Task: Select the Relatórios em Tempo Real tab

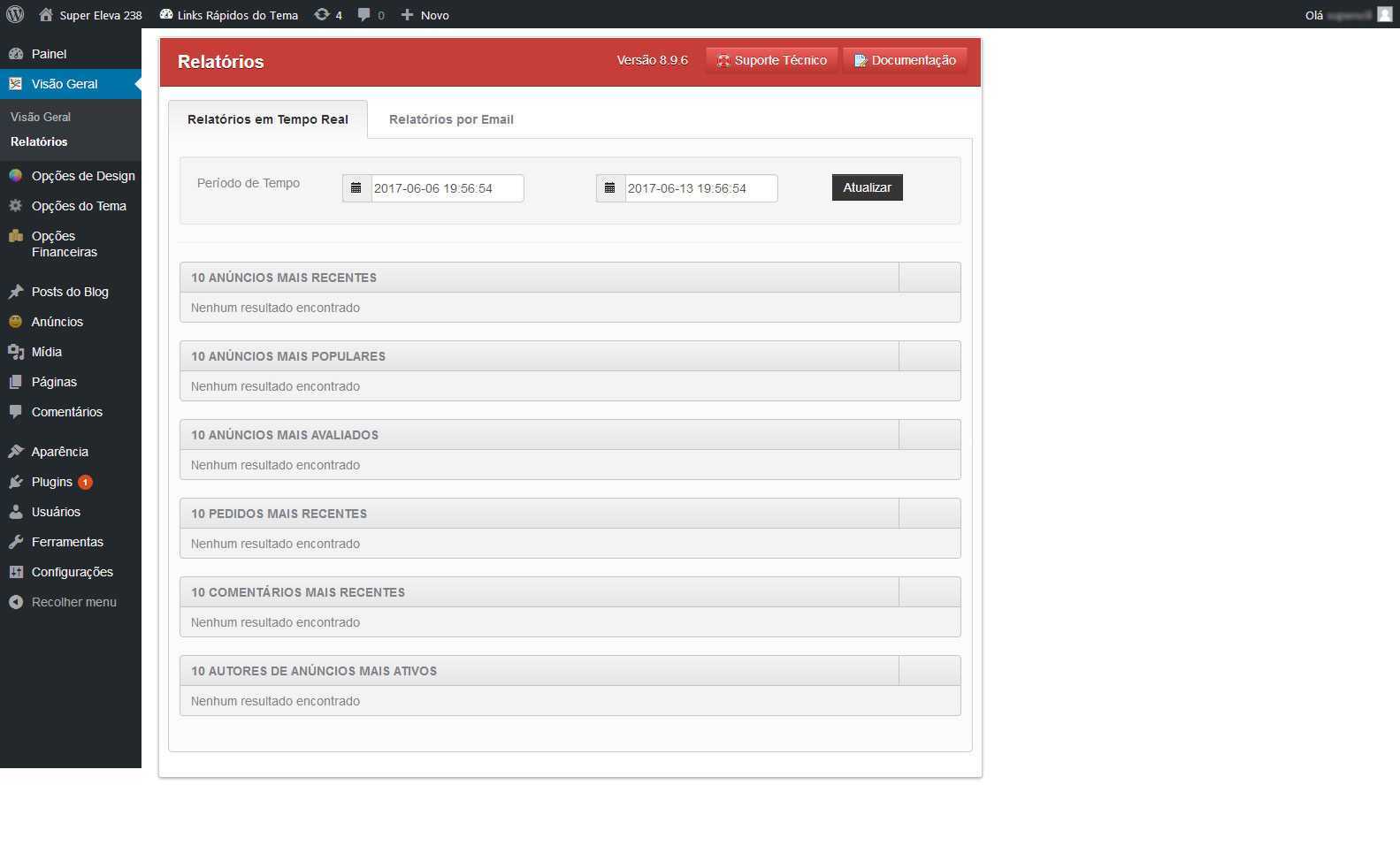Action: [x=267, y=119]
